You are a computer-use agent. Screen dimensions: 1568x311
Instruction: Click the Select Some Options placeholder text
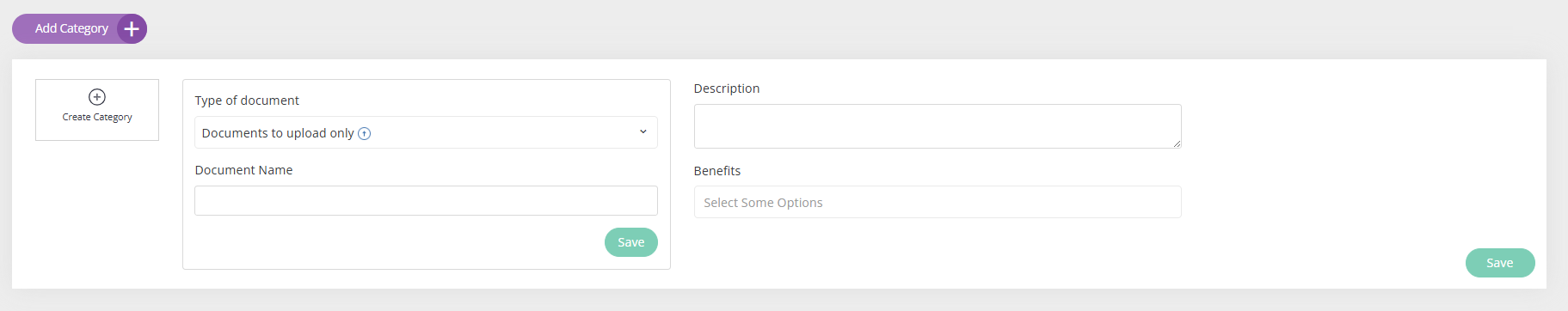coord(763,203)
